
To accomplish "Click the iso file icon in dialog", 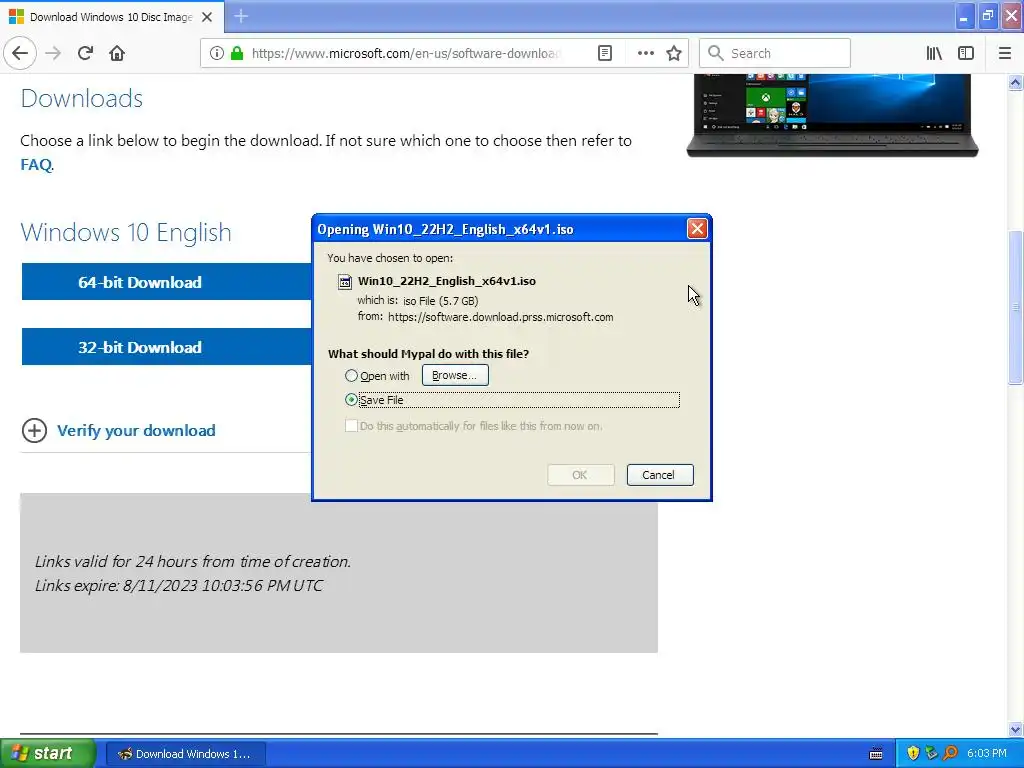I will [344, 281].
